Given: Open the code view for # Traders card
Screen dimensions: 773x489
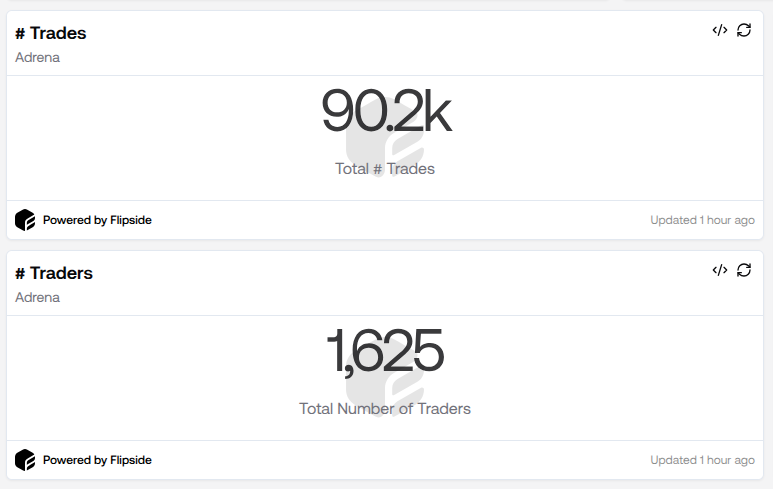Looking at the screenshot, I should click(x=719, y=270).
